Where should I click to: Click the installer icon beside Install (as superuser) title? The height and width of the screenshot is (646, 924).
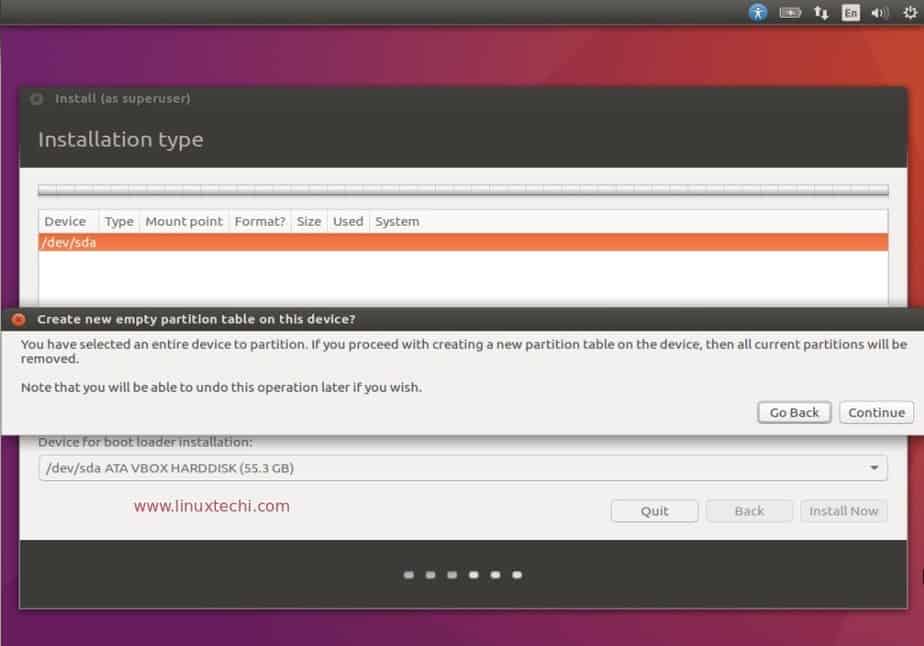[x=36, y=98]
